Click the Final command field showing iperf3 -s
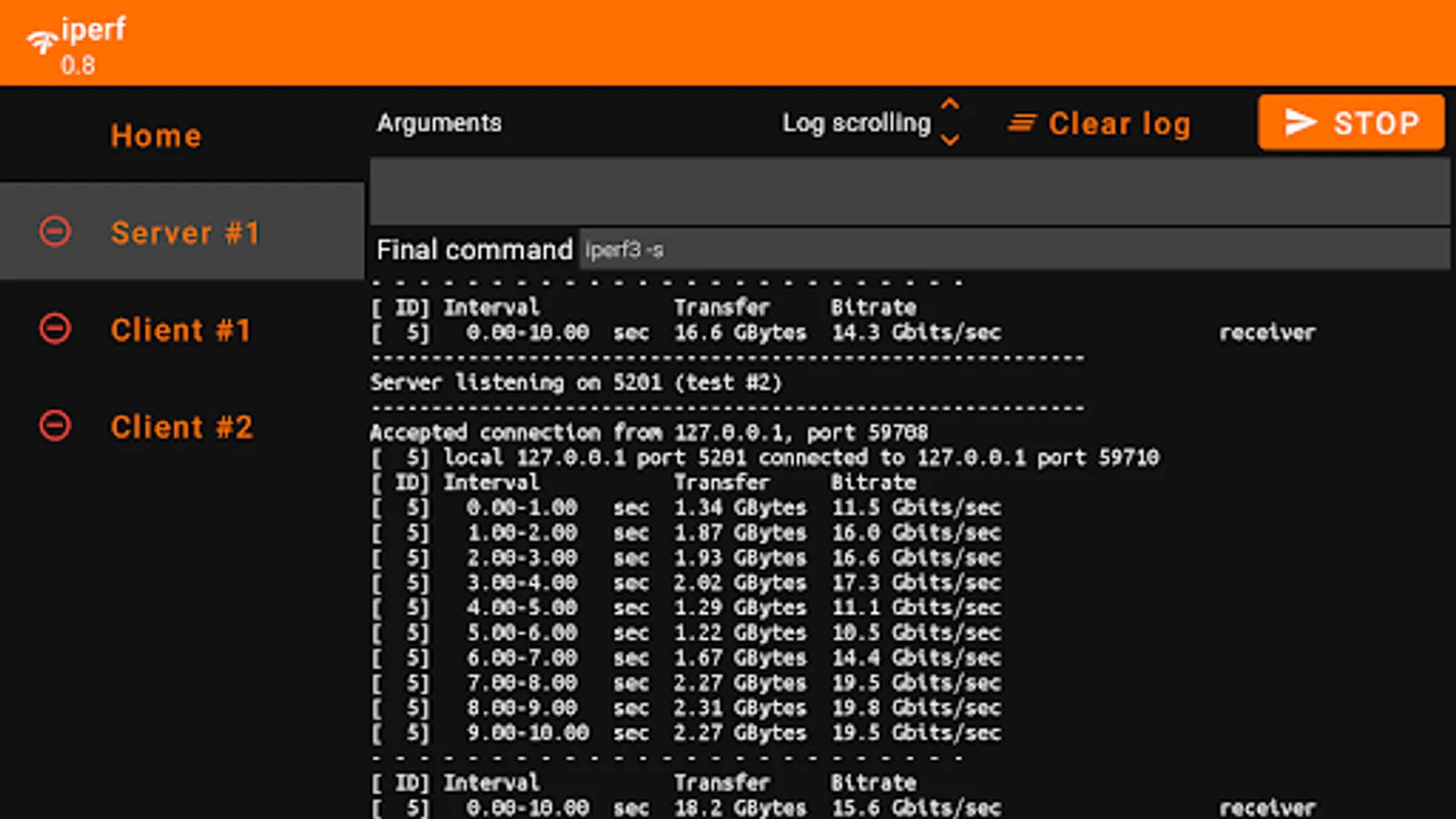Screen dimensions: 1456x819 pos(1015,249)
